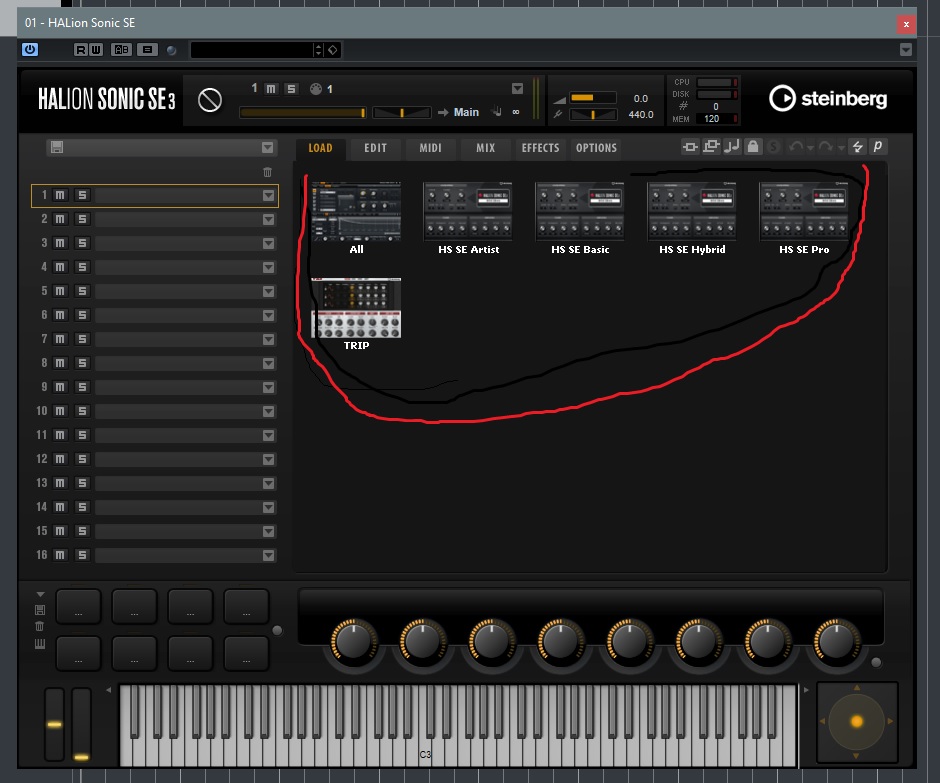Mute slot 2 in the rack

click(x=60, y=219)
